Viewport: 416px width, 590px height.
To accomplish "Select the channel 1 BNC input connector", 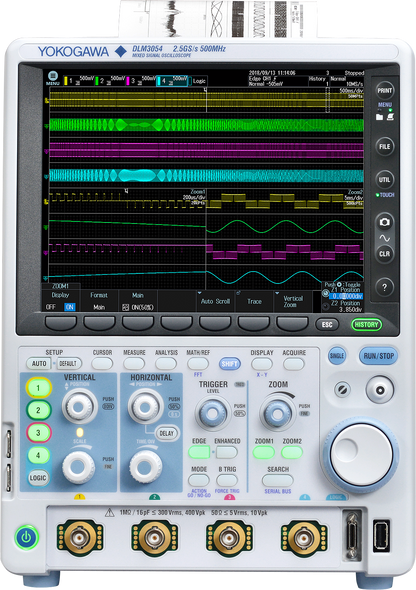I will click(80, 538).
